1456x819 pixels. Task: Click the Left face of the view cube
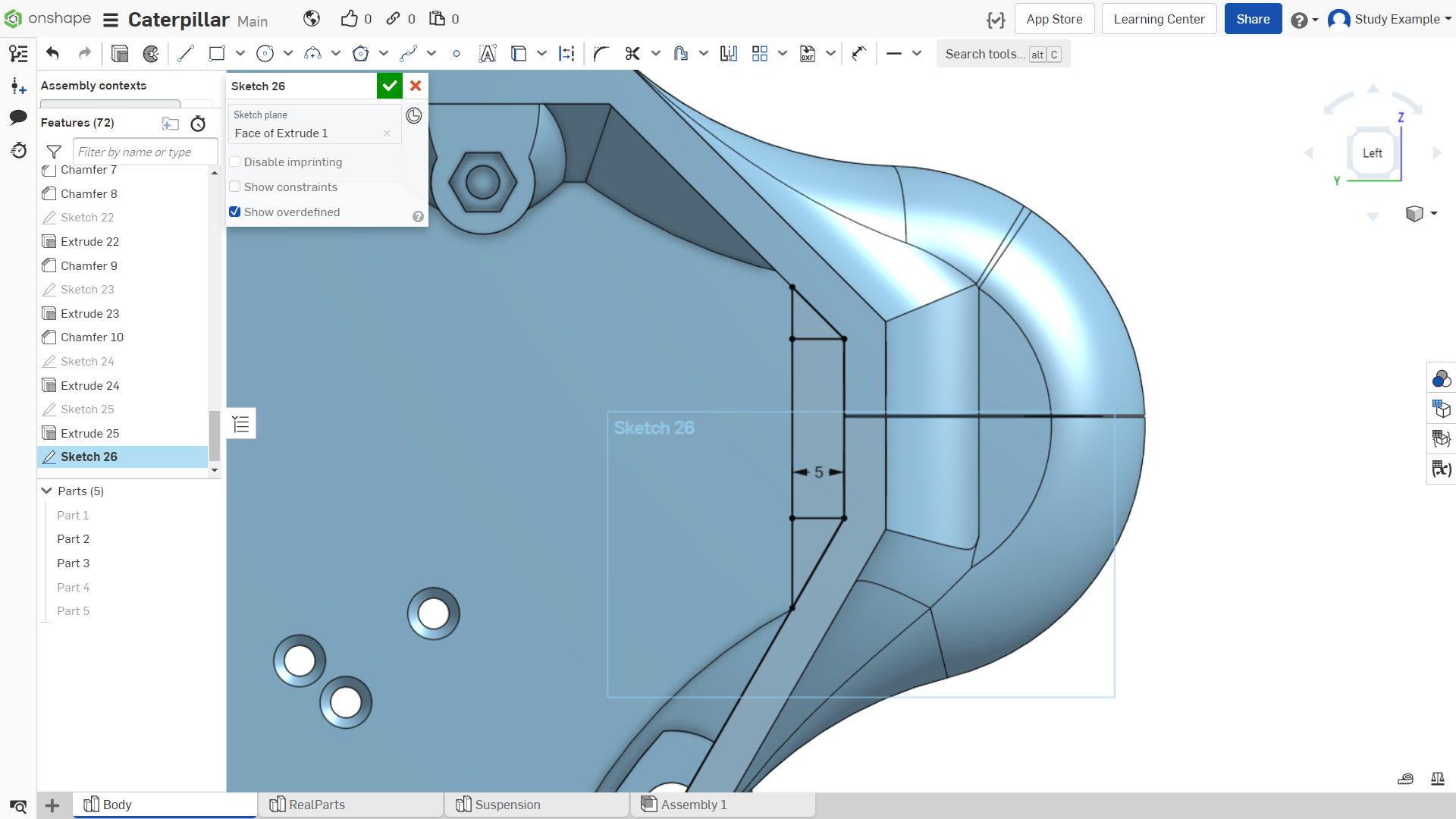pyautogui.click(x=1372, y=153)
